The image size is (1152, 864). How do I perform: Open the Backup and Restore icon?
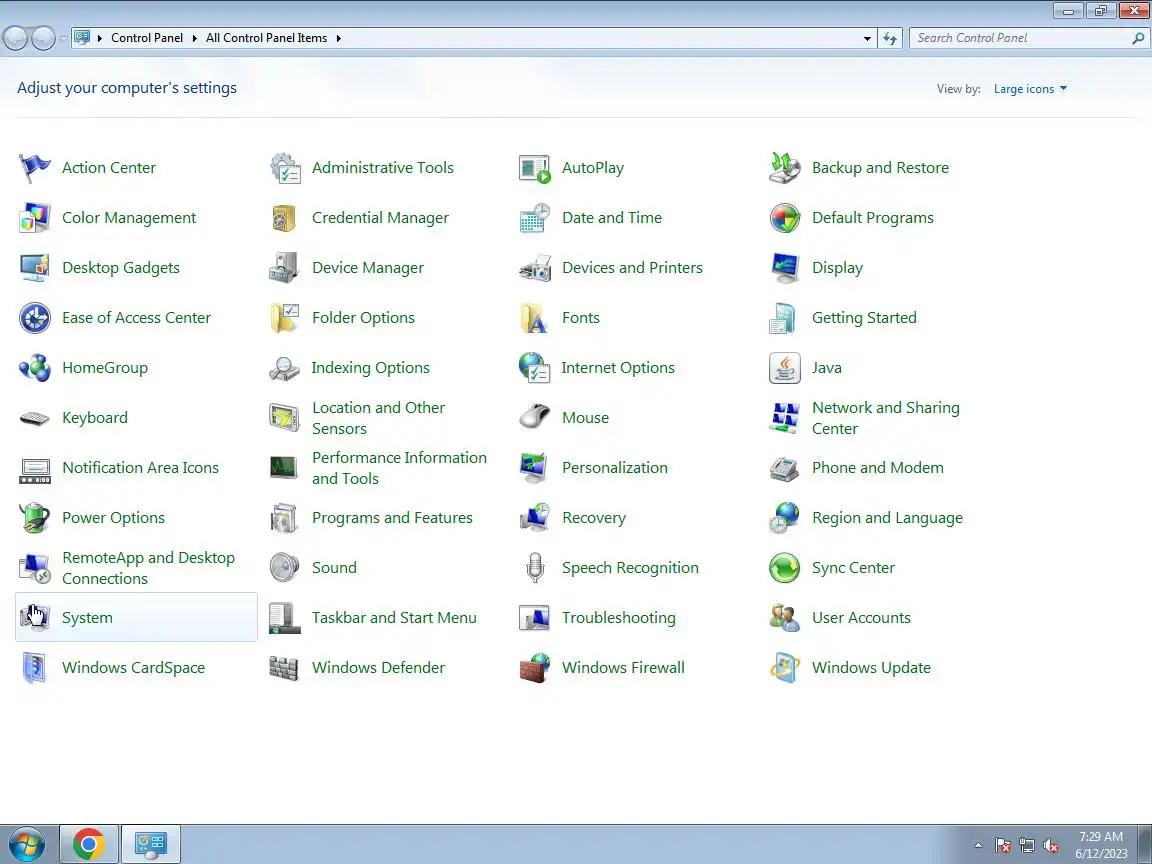pyautogui.click(x=784, y=168)
